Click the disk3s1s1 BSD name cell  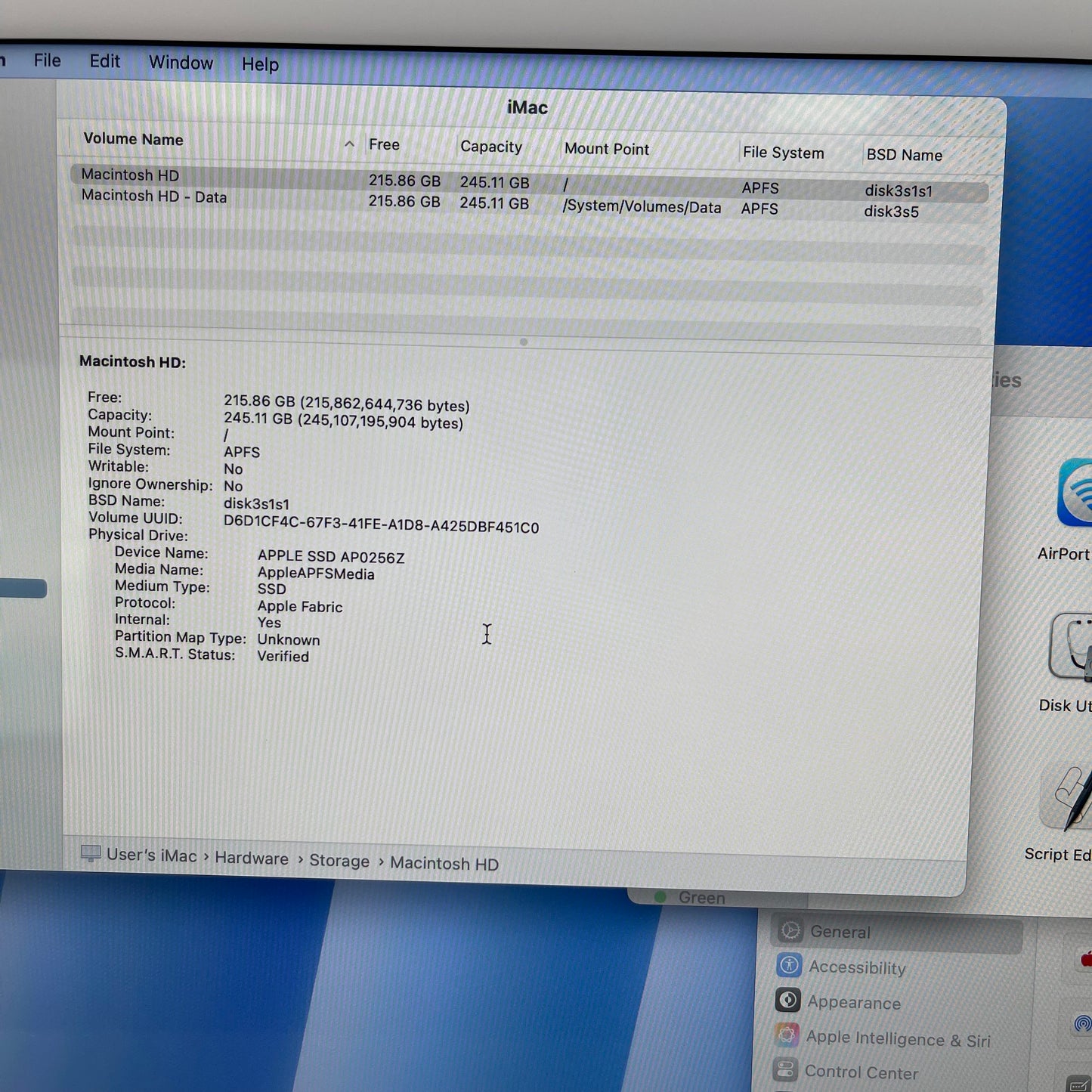[899, 191]
